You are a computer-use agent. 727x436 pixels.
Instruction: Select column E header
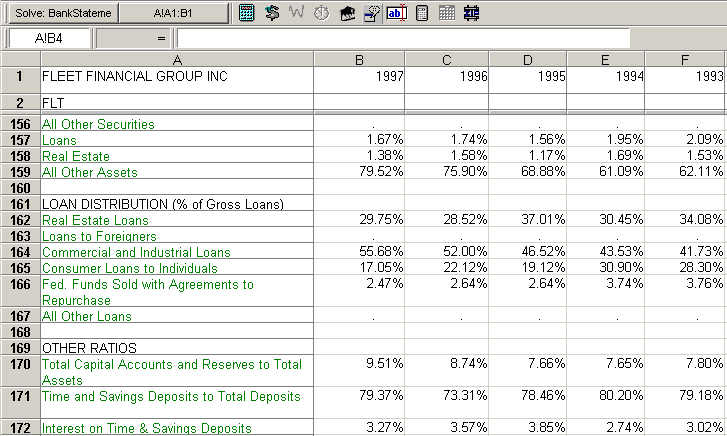(x=605, y=60)
